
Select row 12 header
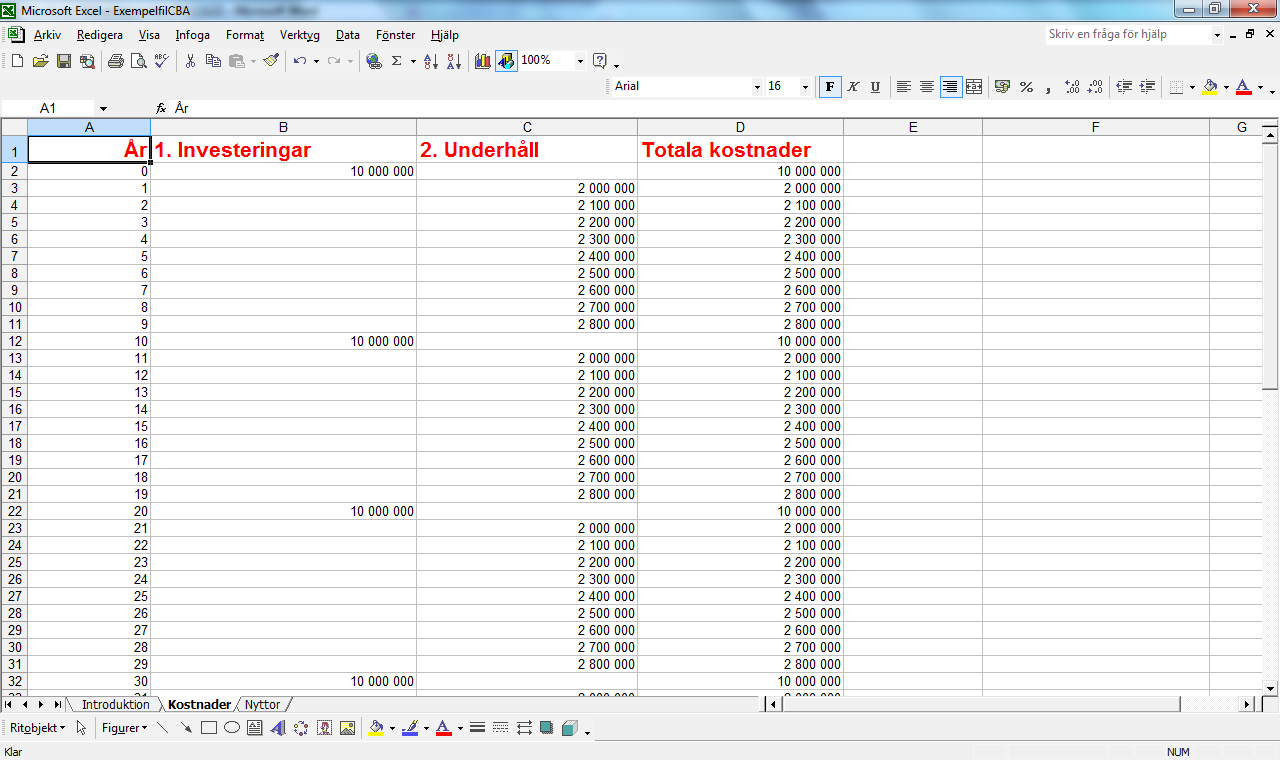[x=15, y=341]
